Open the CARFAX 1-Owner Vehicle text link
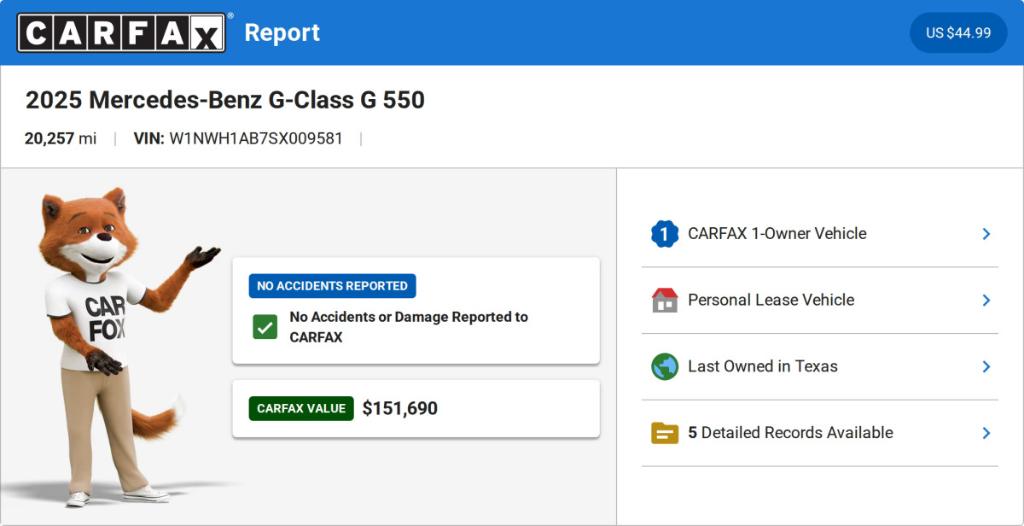This screenshot has height=526, width=1024. tap(777, 234)
